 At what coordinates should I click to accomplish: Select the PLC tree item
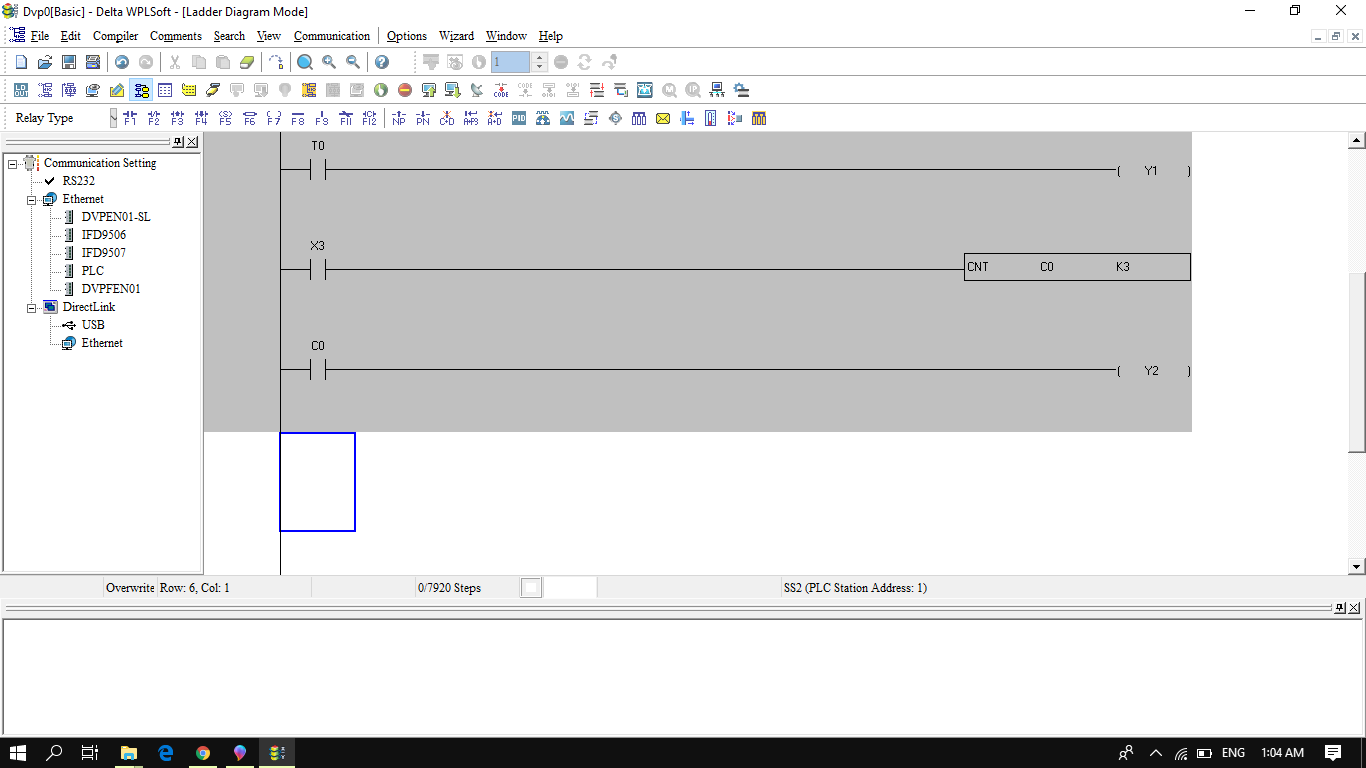93,271
